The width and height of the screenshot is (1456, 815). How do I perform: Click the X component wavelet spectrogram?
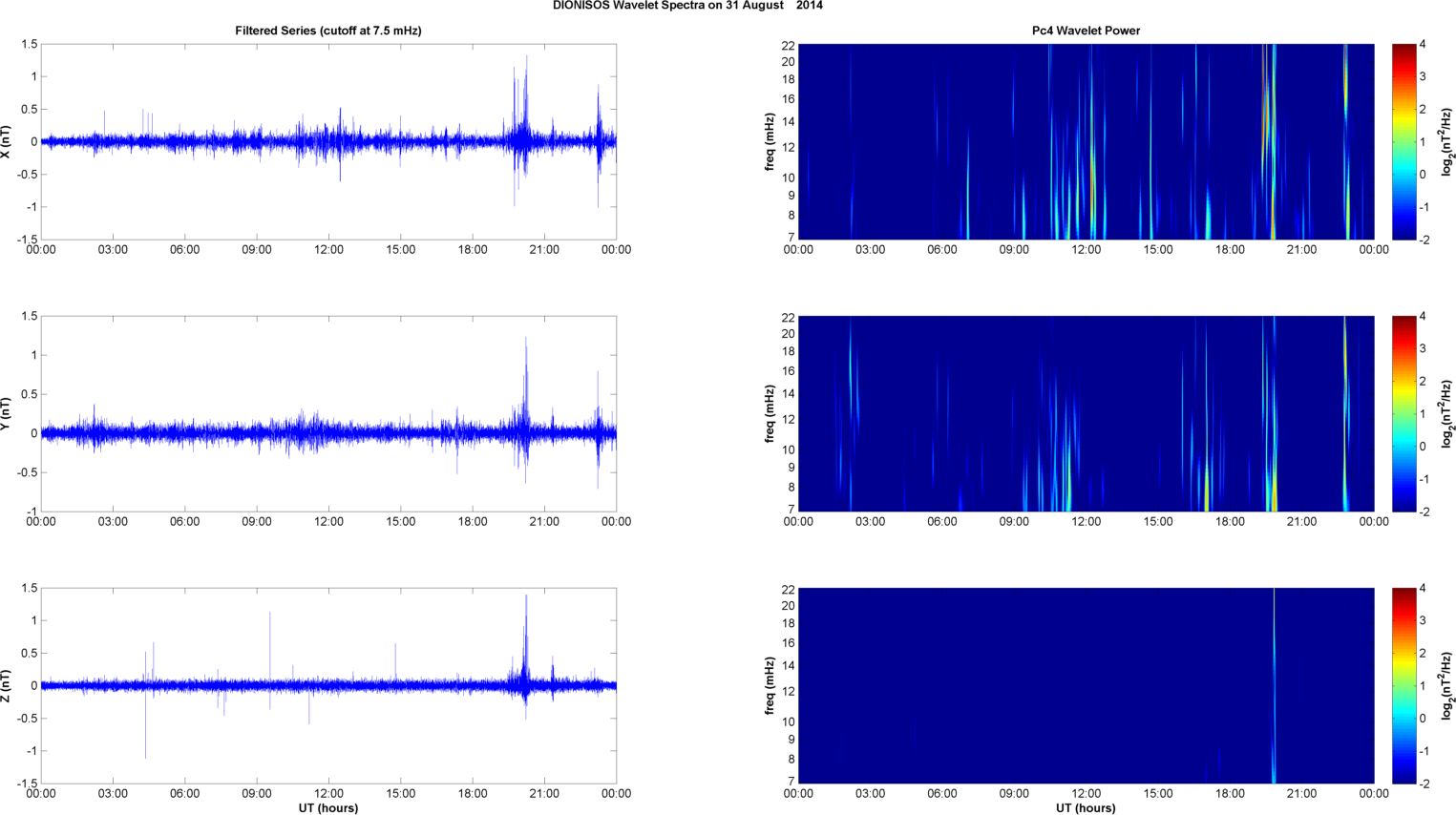tap(1086, 141)
